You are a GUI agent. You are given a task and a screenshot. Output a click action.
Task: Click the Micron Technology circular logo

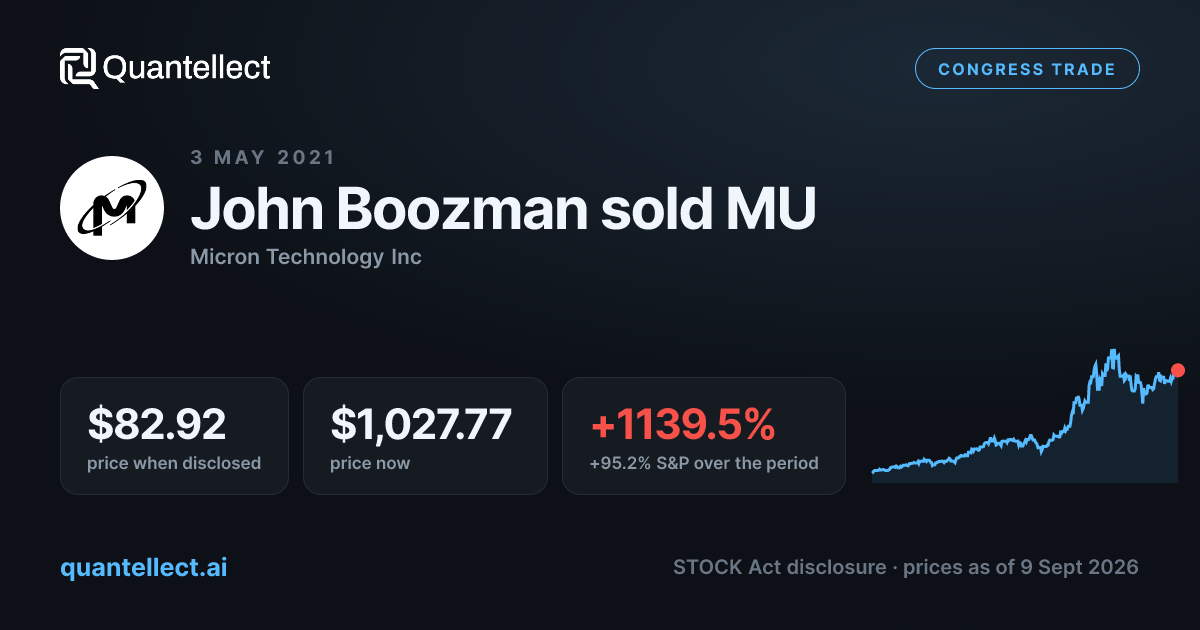click(x=112, y=208)
